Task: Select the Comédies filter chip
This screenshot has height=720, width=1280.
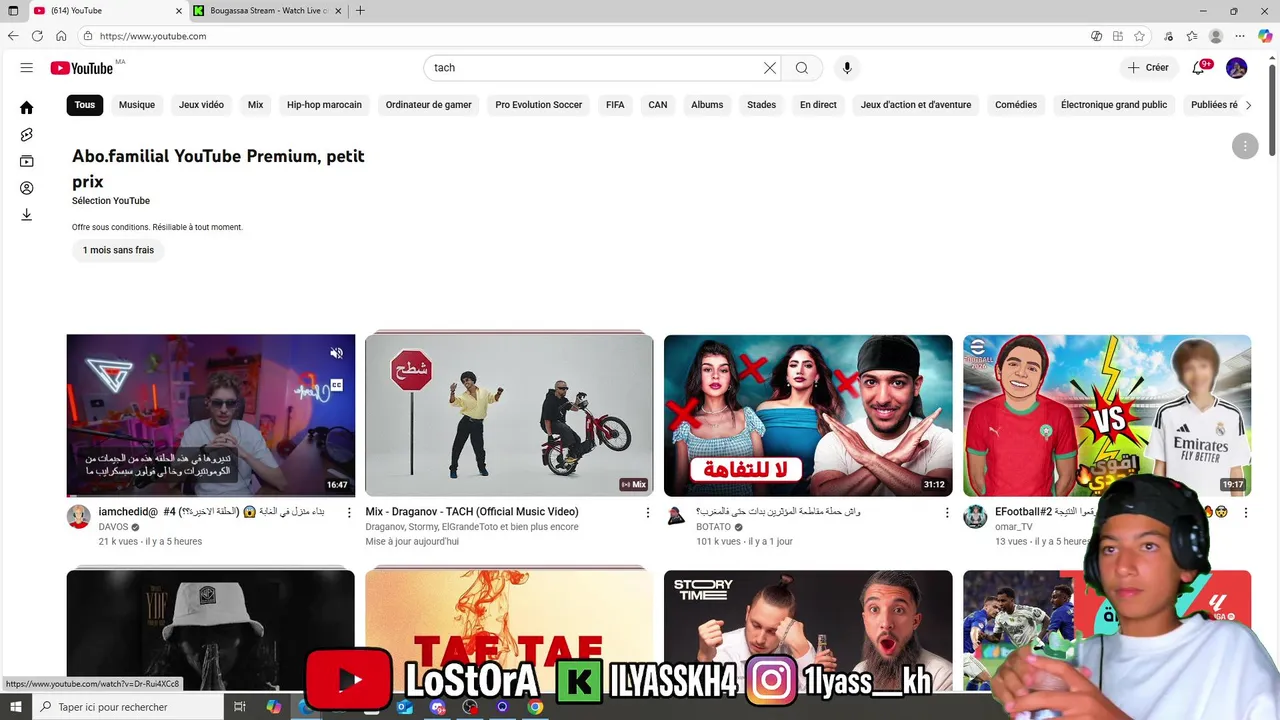Action: pos(1016,105)
